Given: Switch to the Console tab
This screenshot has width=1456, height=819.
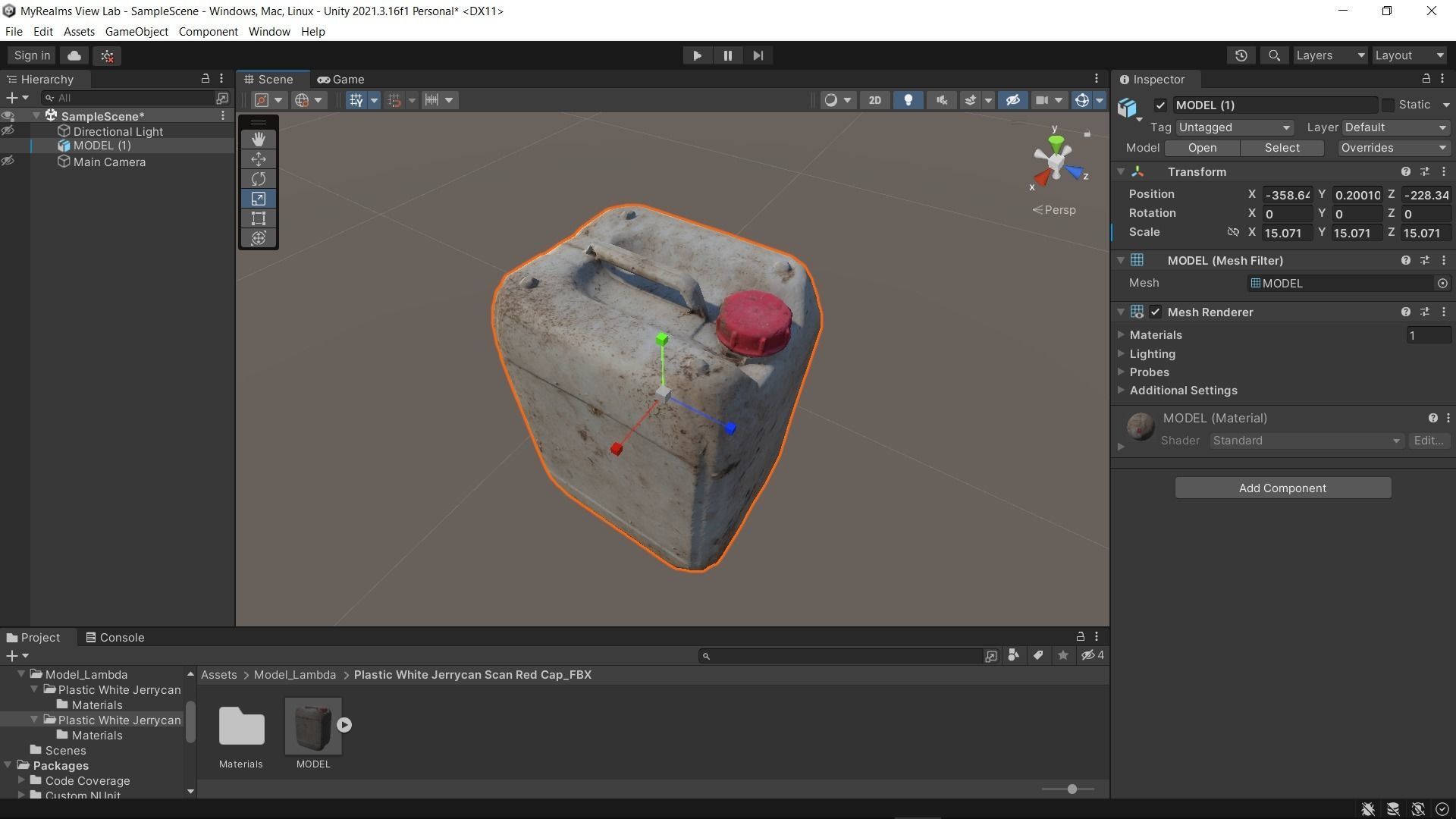Looking at the screenshot, I should 115,638.
